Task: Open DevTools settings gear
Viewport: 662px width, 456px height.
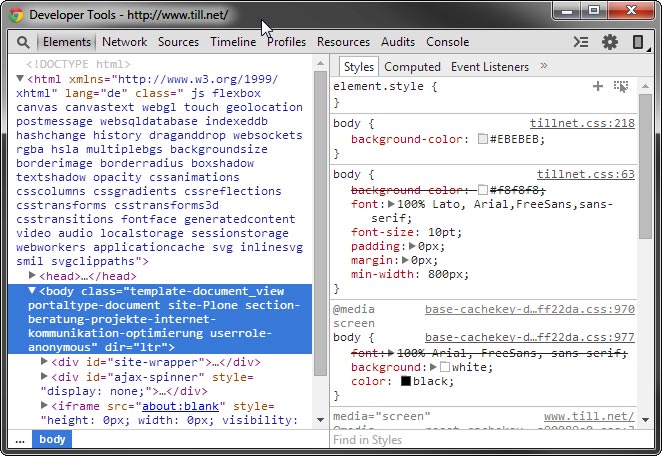Action: click(x=609, y=42)
